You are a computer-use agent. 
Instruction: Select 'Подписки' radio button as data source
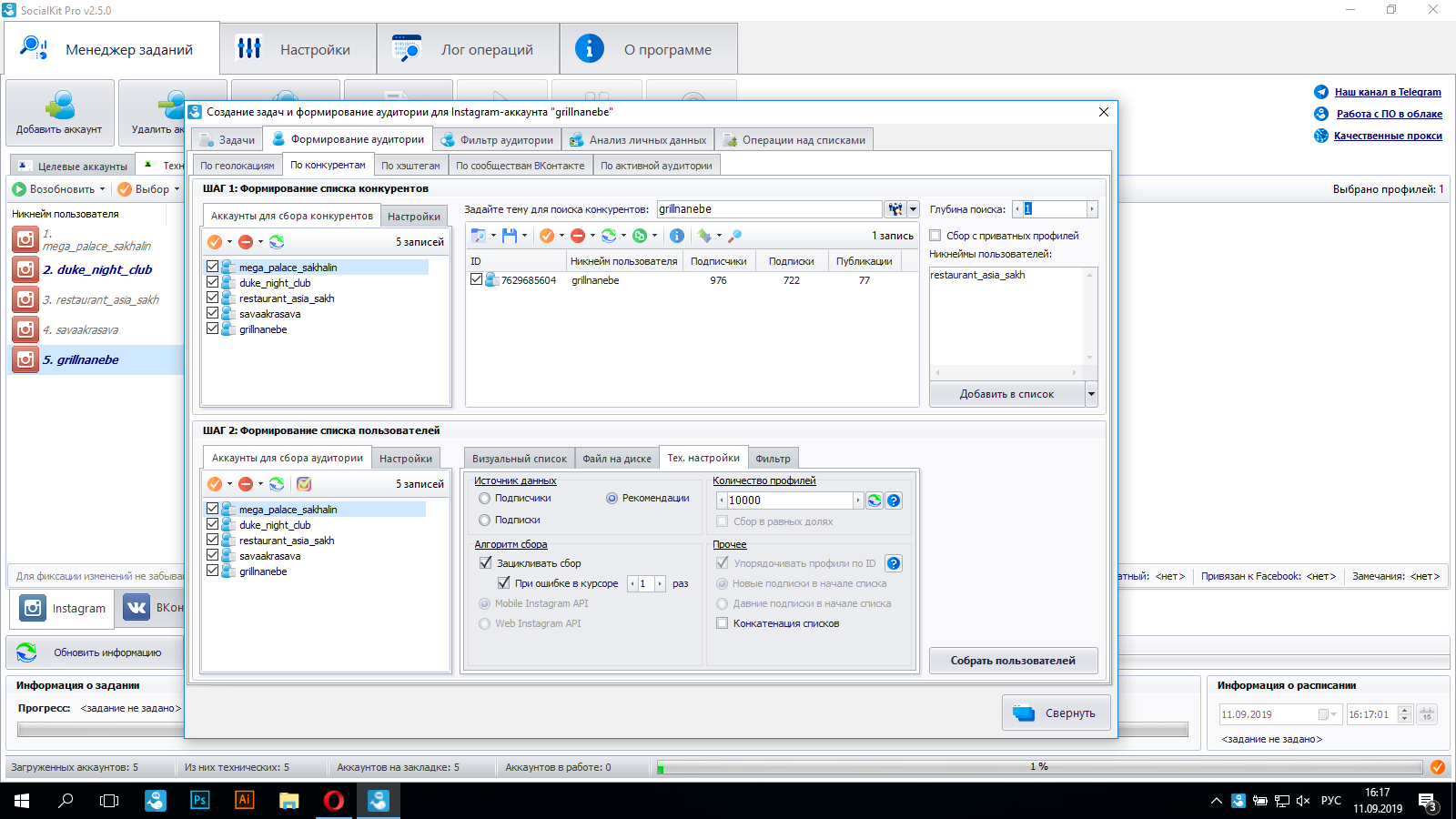[x=485, y=520]
